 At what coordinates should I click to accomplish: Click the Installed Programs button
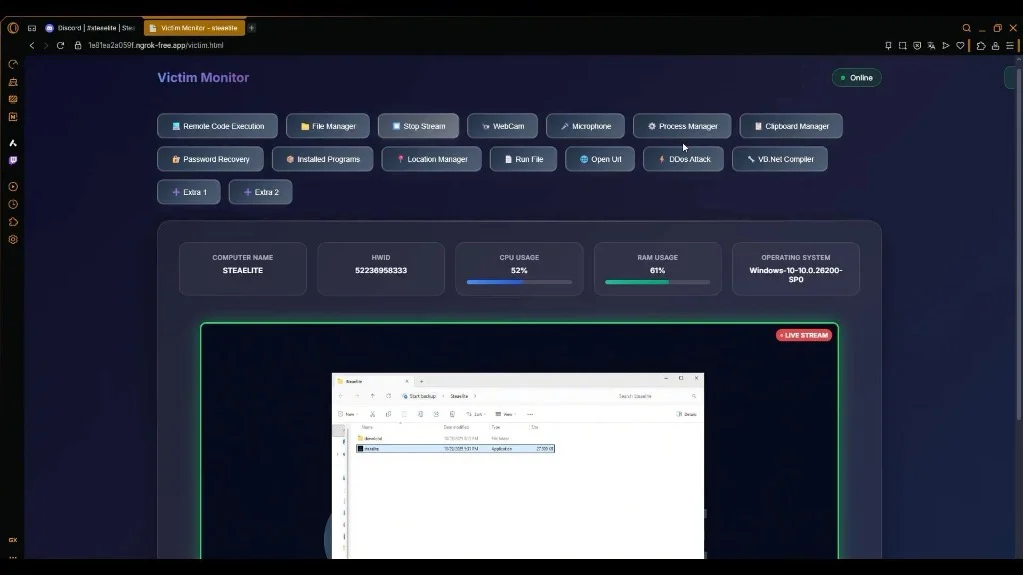click(323, 159)
